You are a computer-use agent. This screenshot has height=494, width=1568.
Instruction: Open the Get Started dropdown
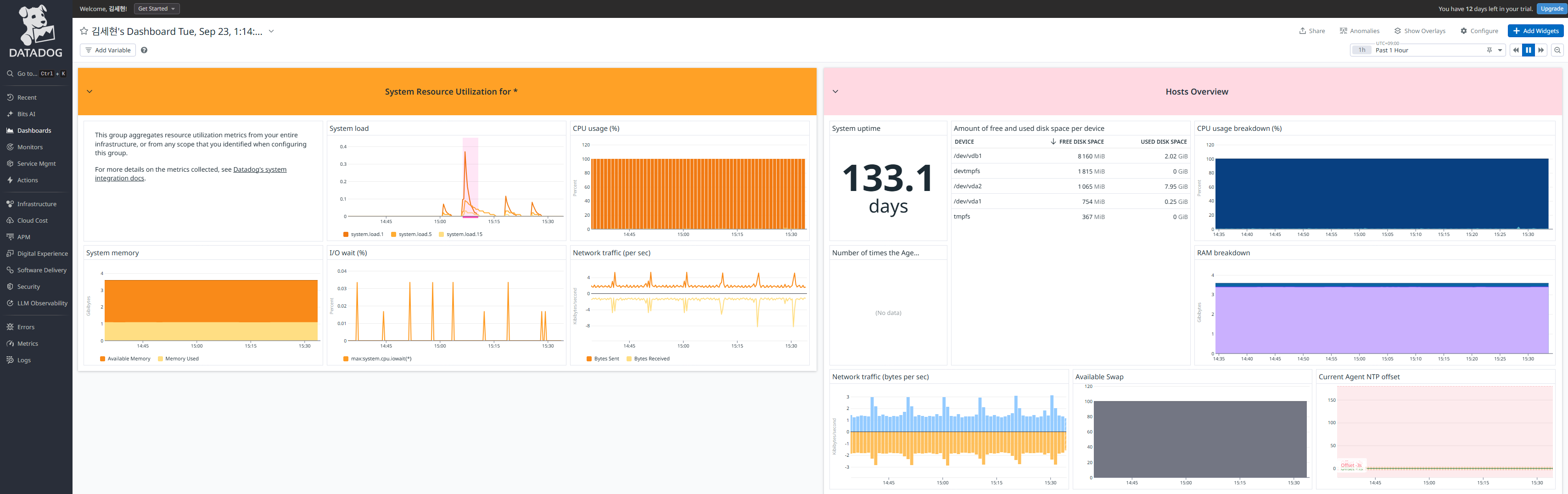(157, 9)
